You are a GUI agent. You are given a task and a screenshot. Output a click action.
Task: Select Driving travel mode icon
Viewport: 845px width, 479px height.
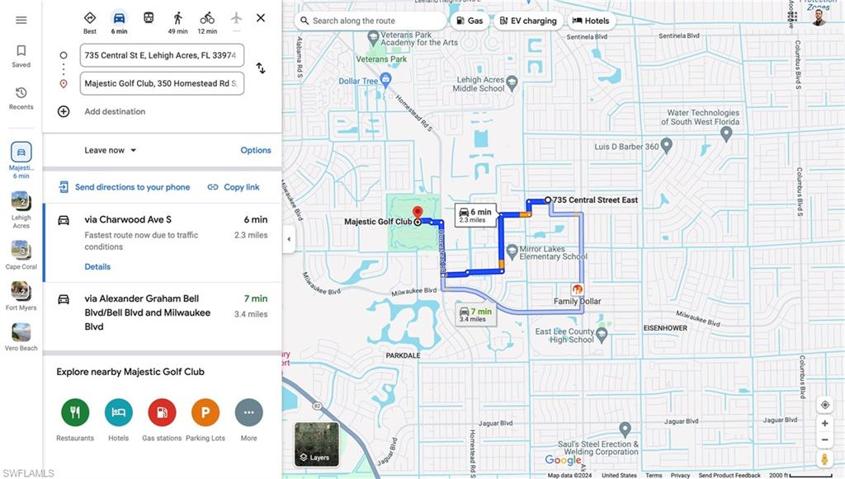coord(119,23)
